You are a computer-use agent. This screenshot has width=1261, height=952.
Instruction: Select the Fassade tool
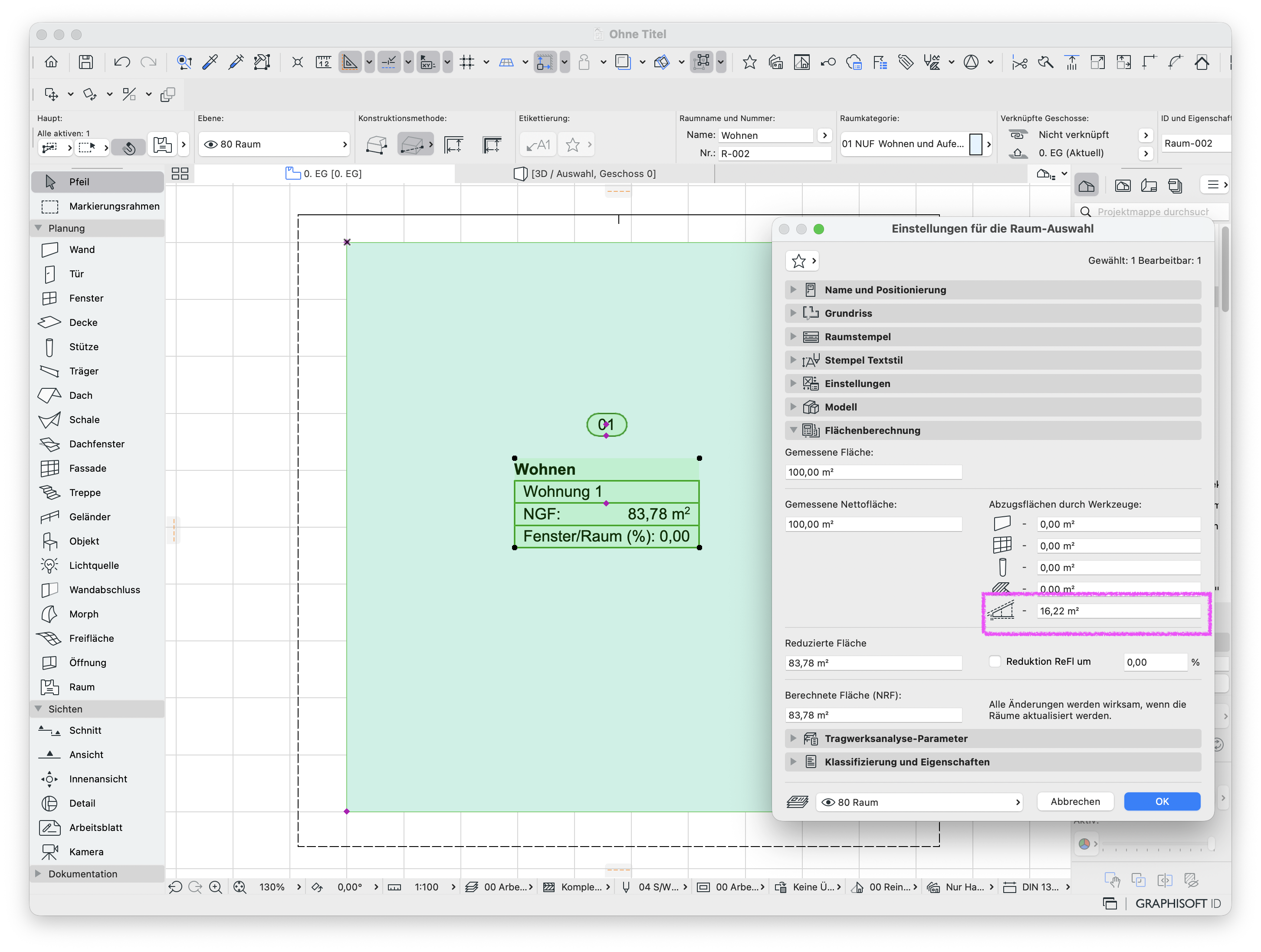pos(97,469)
